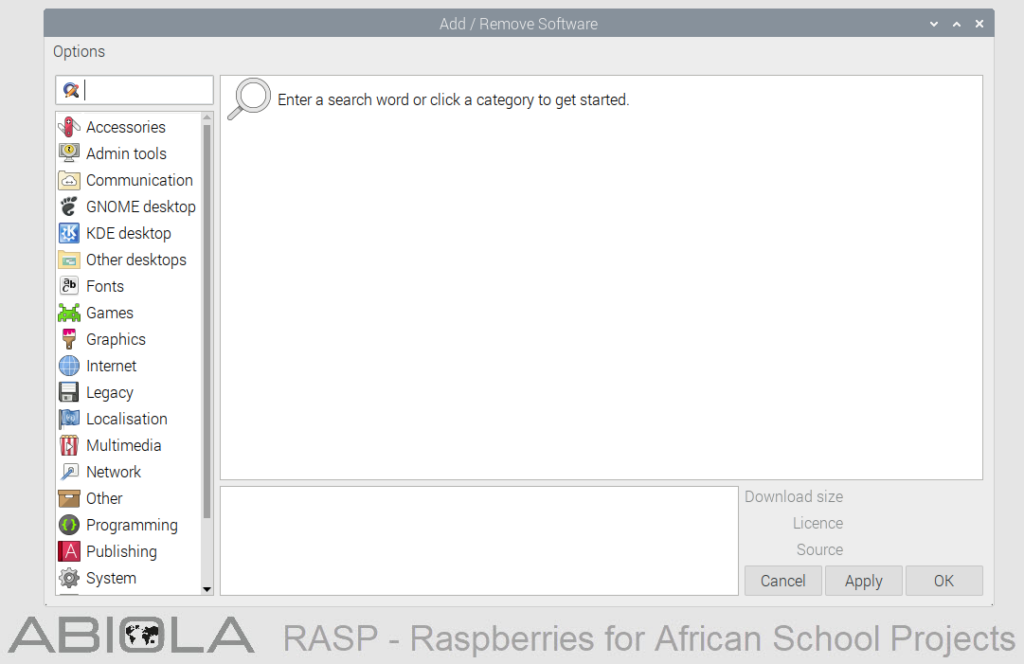Screen dimensions: 1024x664
Task: Click the Accessories category icon
Action: [69, 127]
